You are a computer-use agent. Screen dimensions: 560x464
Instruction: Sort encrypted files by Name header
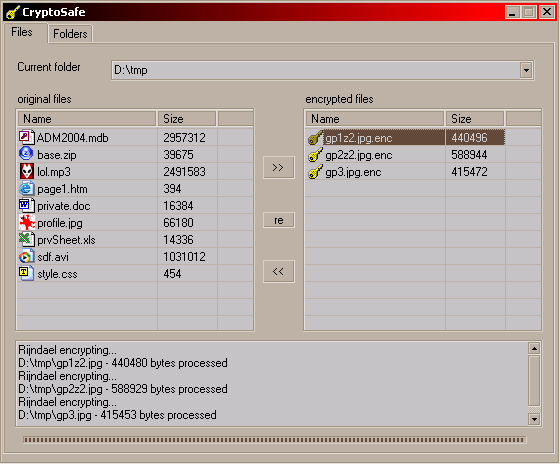coord(375,119)
